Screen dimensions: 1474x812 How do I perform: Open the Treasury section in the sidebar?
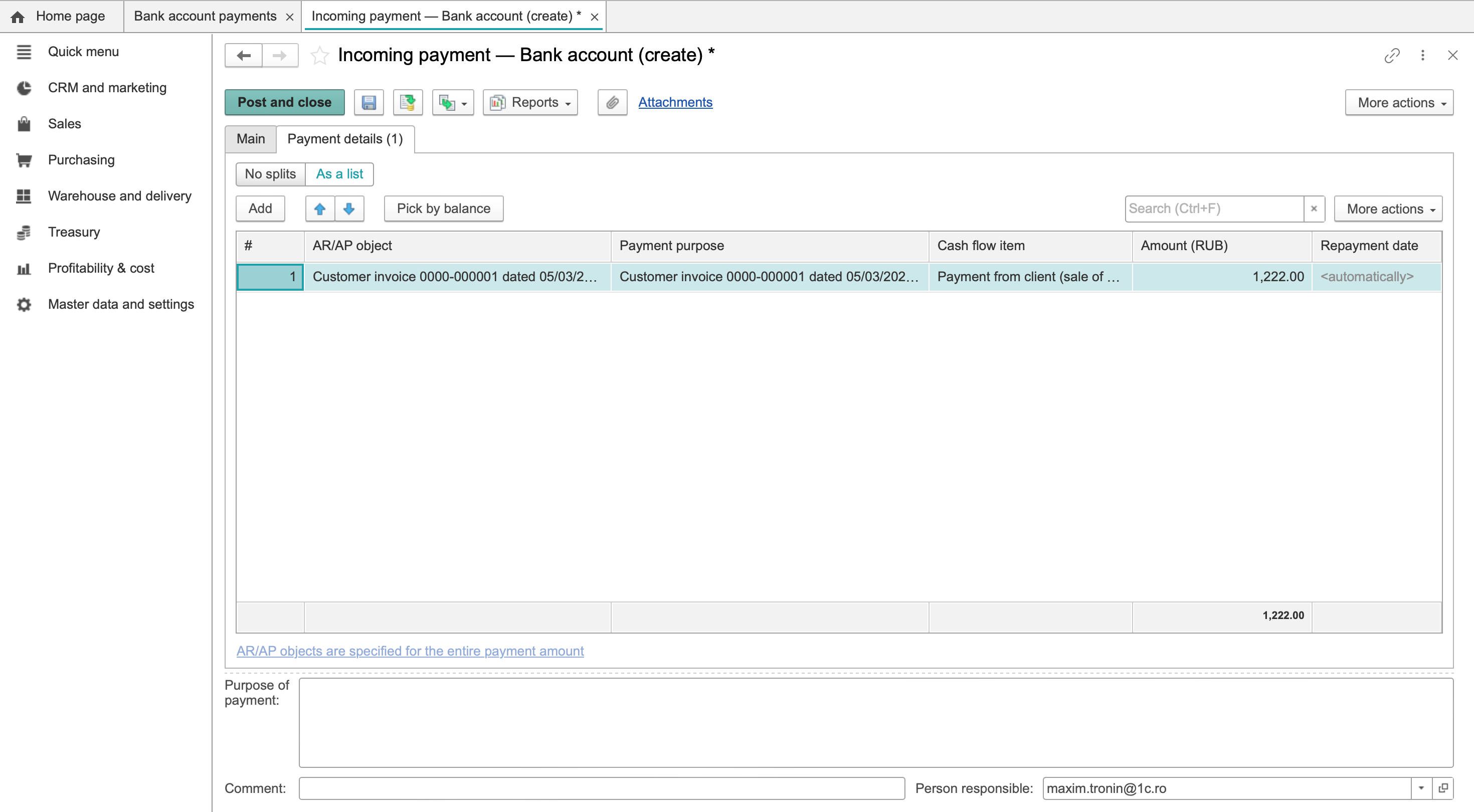click(74, 232)
